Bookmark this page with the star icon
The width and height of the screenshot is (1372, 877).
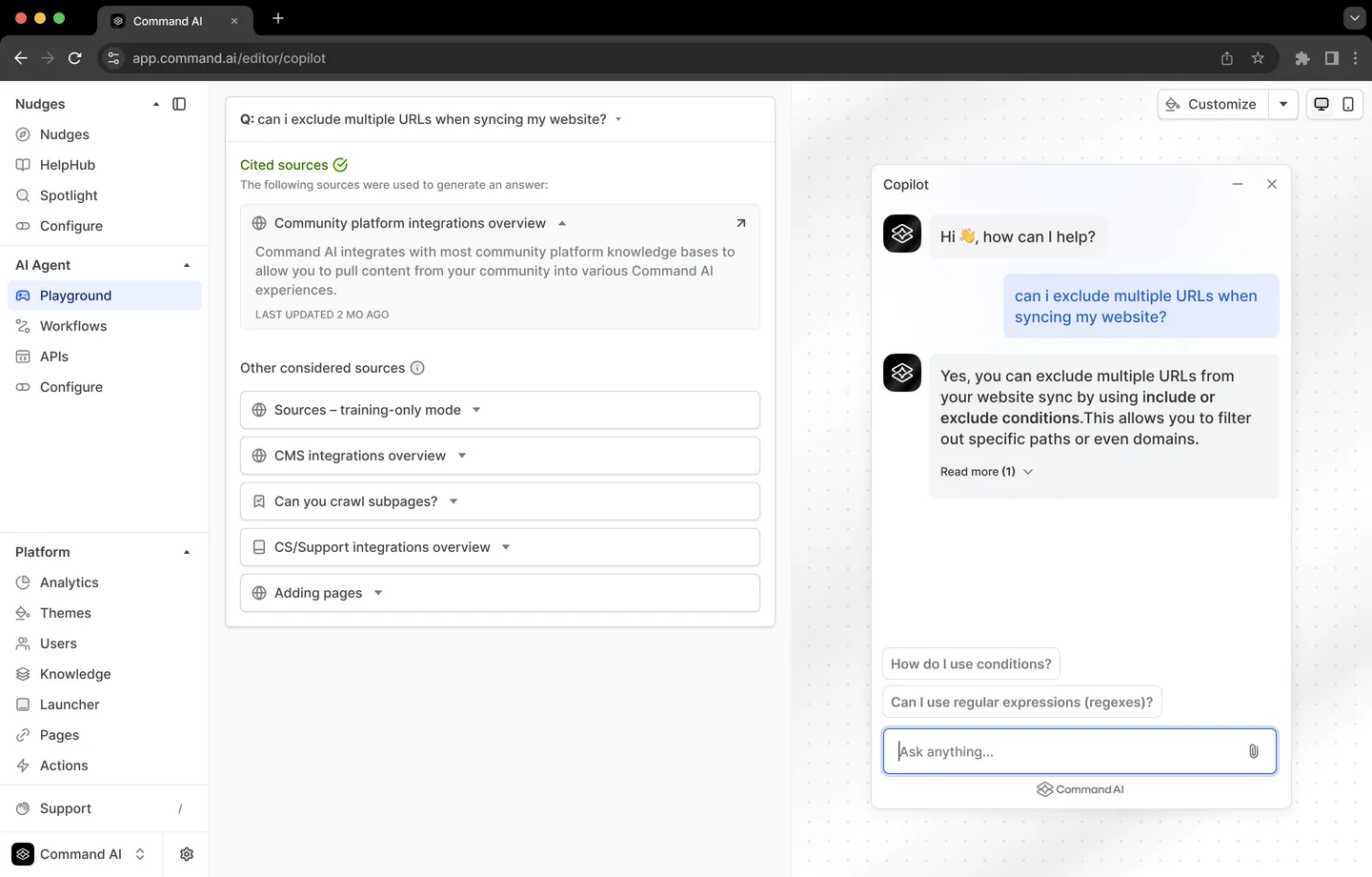(1258, 58)
